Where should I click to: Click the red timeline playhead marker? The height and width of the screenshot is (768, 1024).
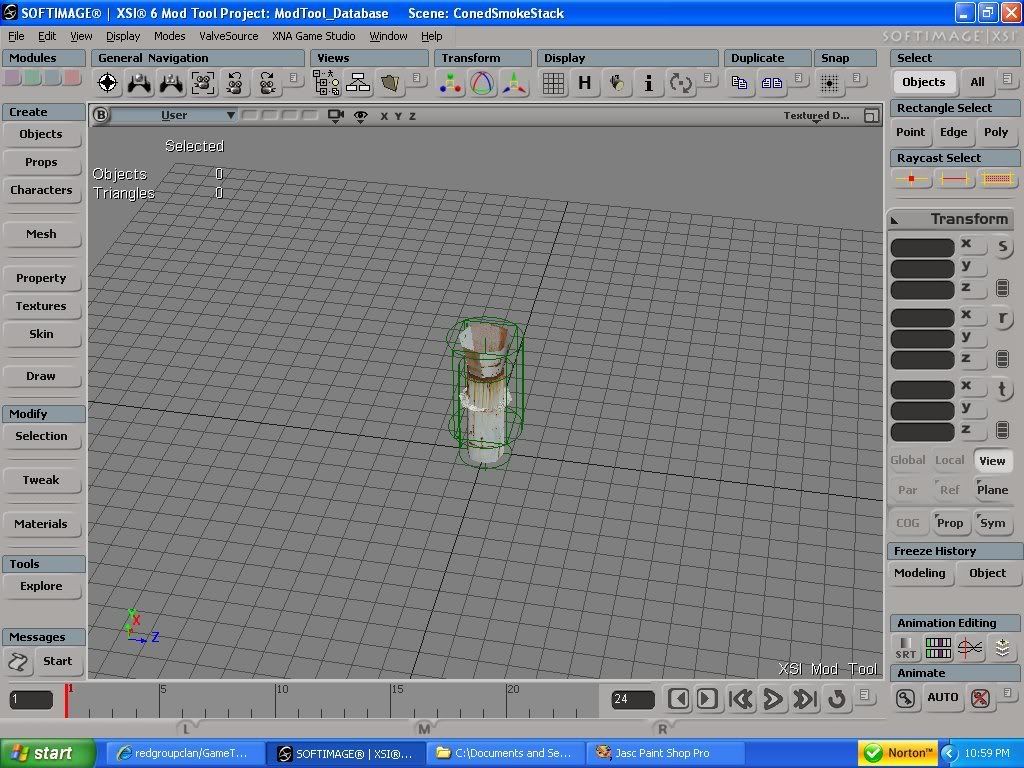pyautogui.click(x=67, y=701)
